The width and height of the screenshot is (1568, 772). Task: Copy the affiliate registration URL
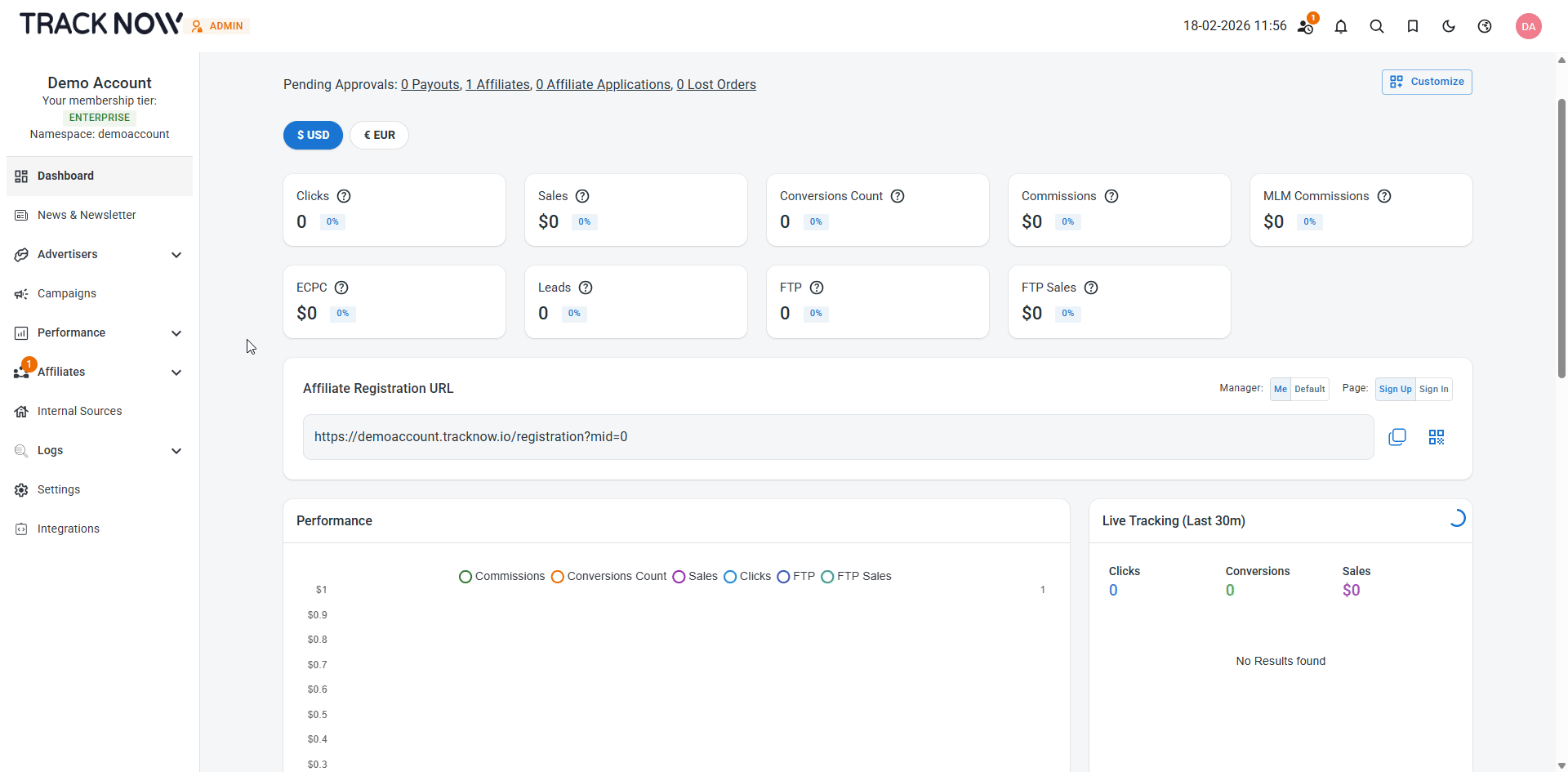tap(1397, 437)
